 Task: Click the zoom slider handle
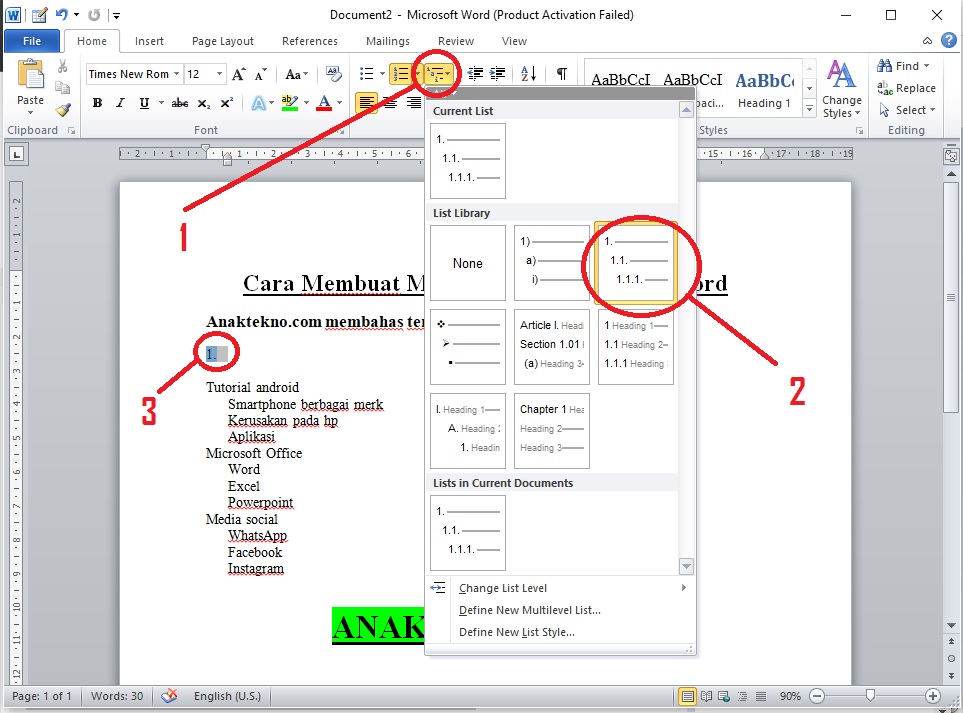[x=870, y=696]
